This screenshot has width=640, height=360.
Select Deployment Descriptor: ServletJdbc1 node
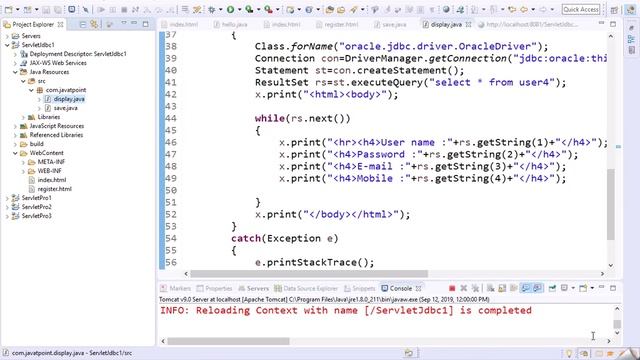point(78,54)
